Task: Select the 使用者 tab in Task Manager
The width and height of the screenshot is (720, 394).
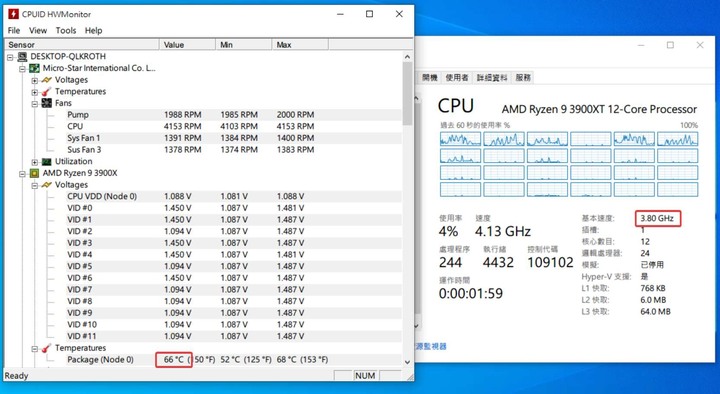Action: click(x=456, y=78)
